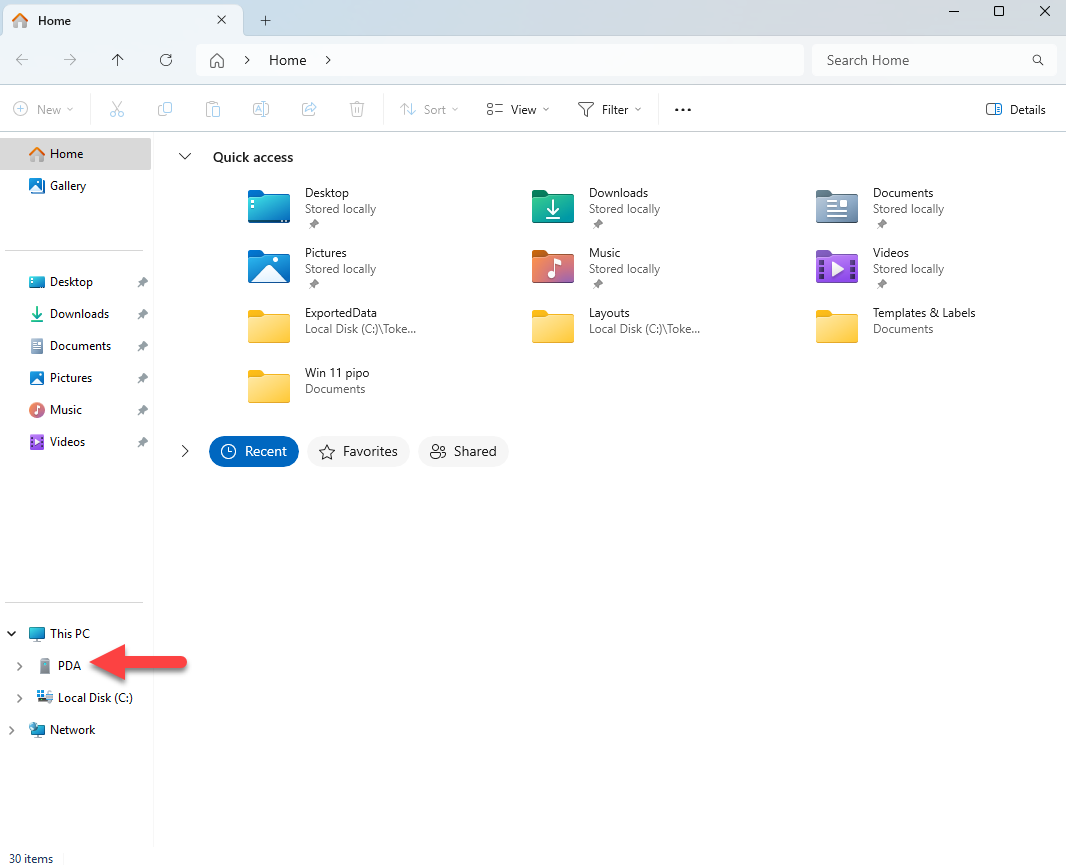Click the search magnifier icon

click(x=1037, y=60)
